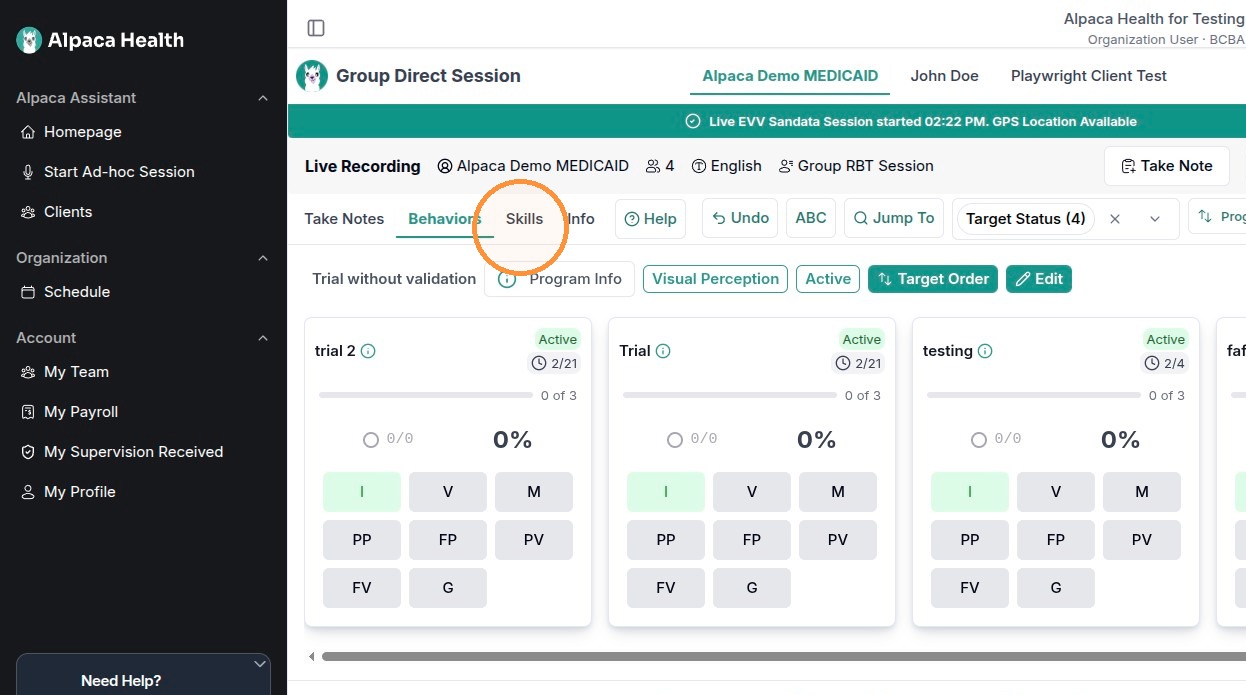Select the John Doe client tab

pyautogui.click(x=944, y=76)
